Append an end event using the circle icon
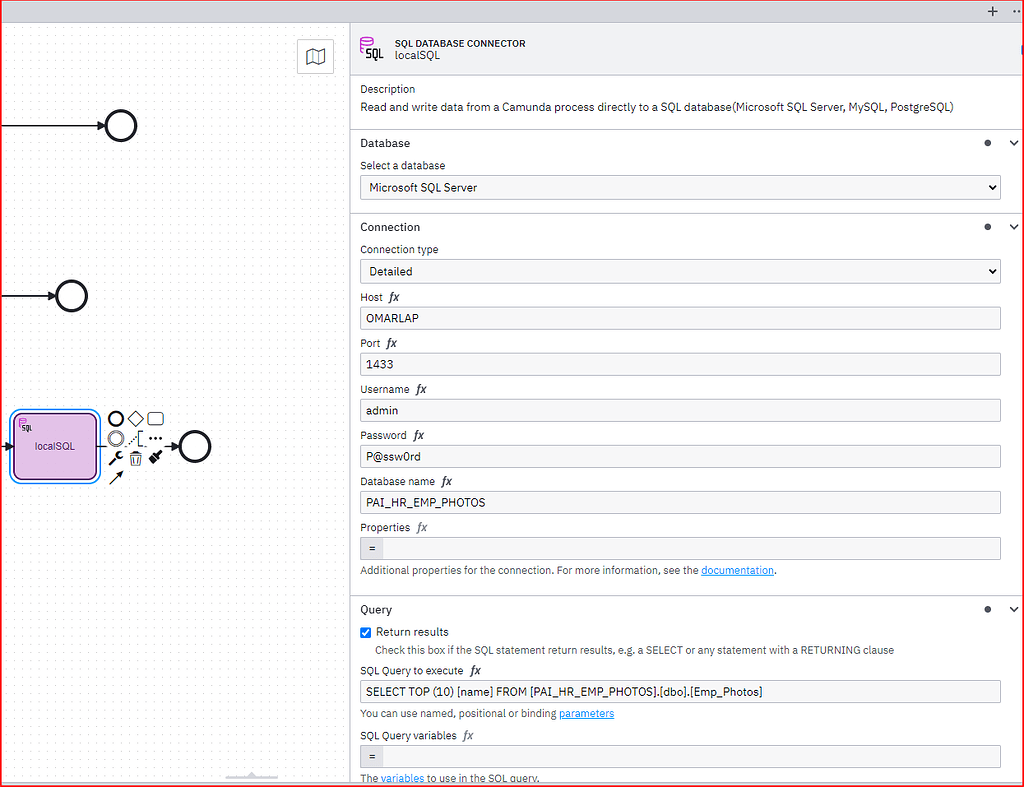The height and width of the screenshot is (787, 1024). (115, 418)
